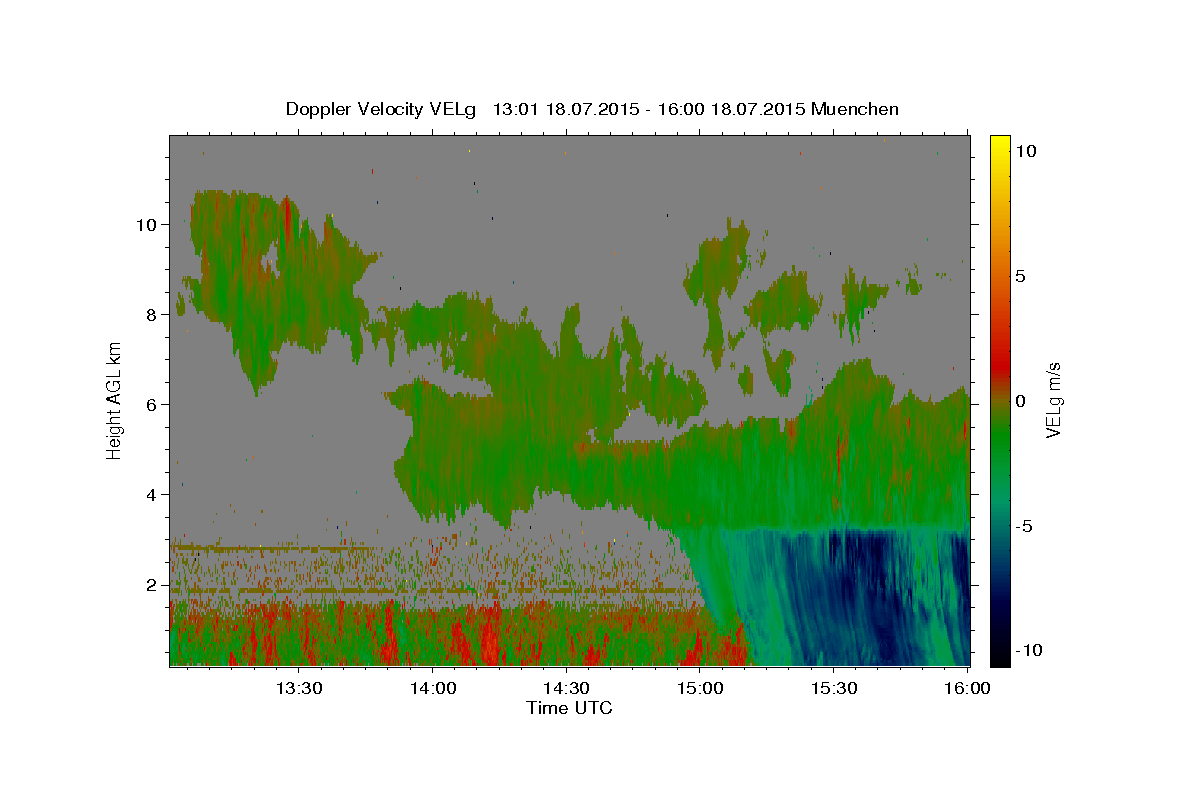
Task: Click the colorbar label "0"
Action: (1020, 401)
